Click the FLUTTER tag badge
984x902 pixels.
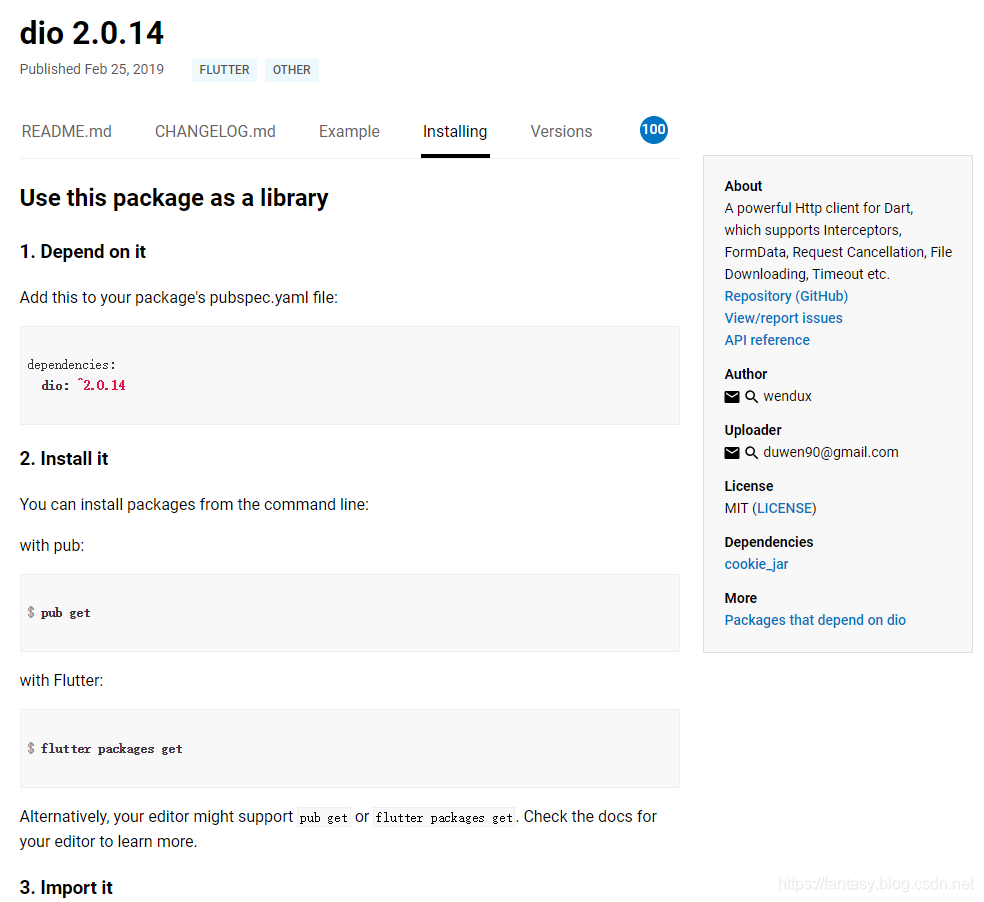tap(224, 70)
